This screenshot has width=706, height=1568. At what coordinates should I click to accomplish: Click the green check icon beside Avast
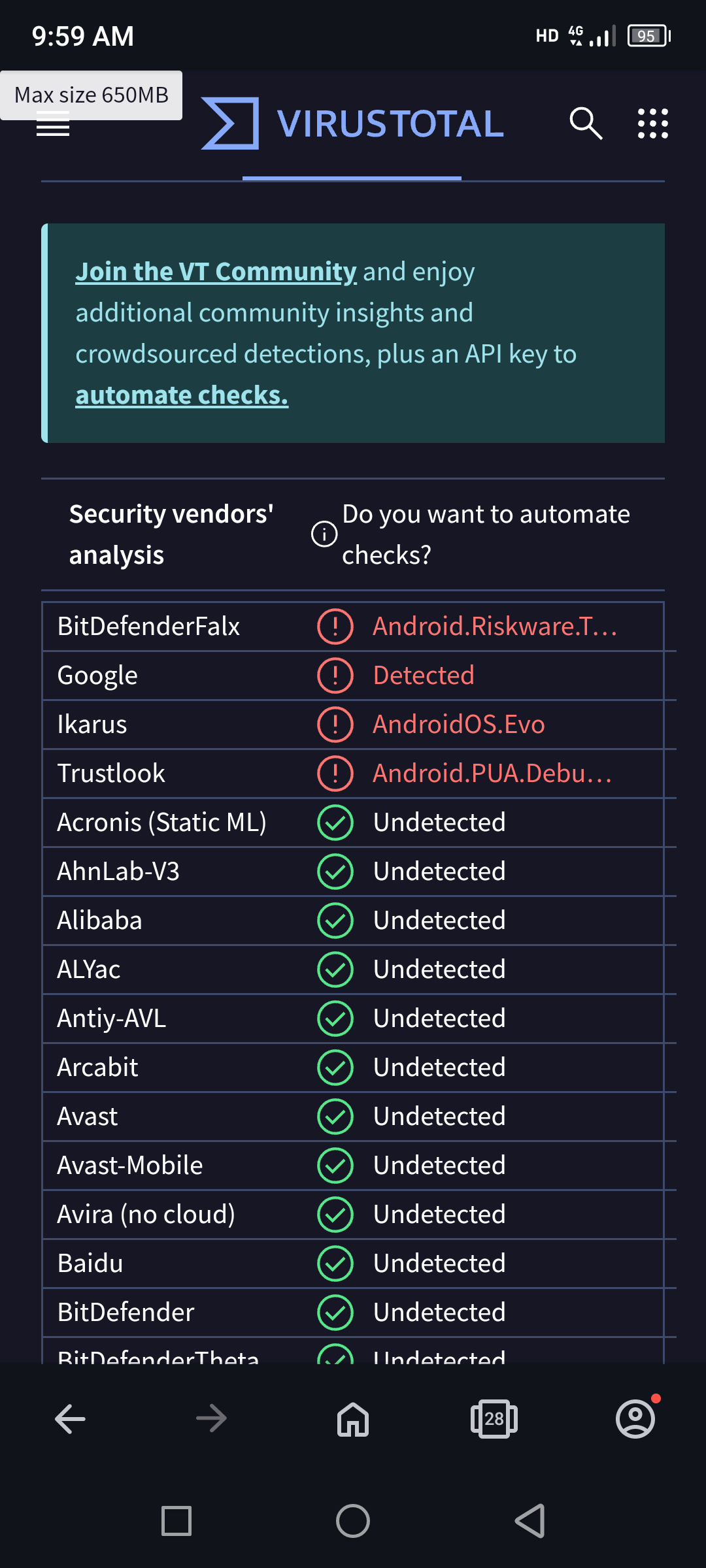click(335, 1116)
